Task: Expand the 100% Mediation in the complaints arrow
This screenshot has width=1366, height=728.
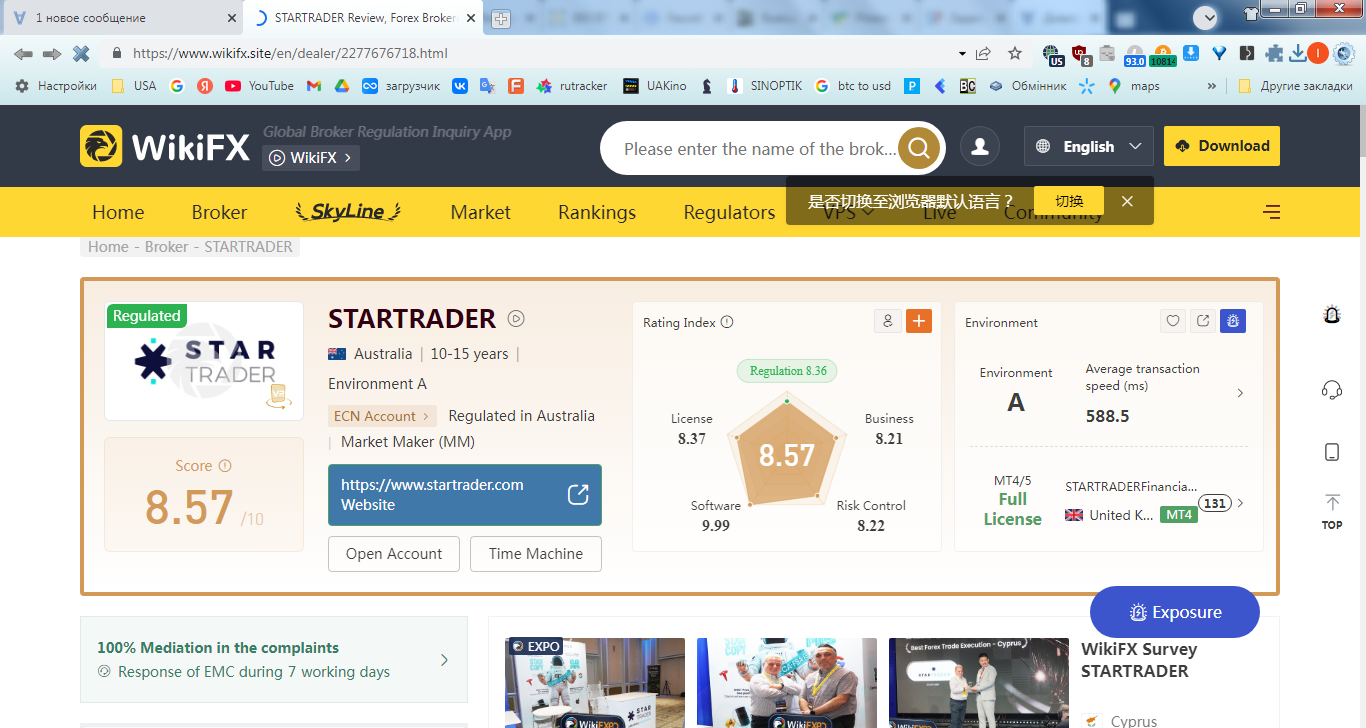Action: click(x=444, y=660)
